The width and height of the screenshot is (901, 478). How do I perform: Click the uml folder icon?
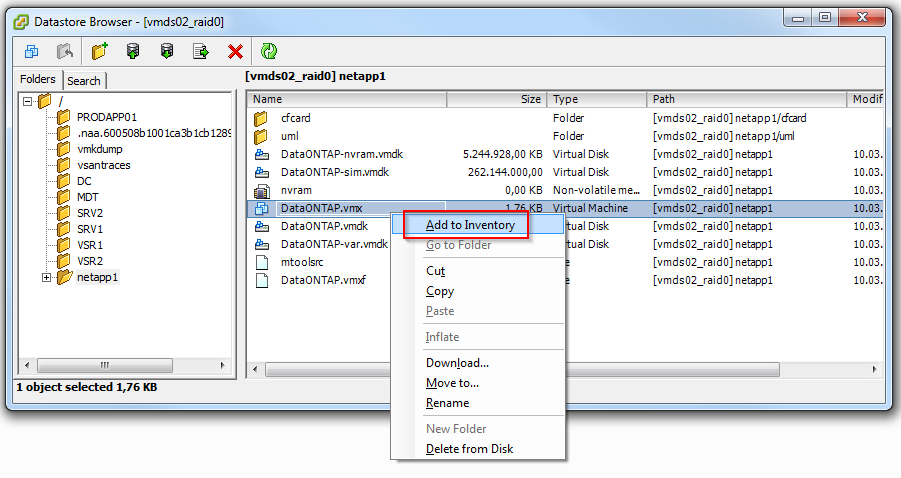click(x=261, y=136)
